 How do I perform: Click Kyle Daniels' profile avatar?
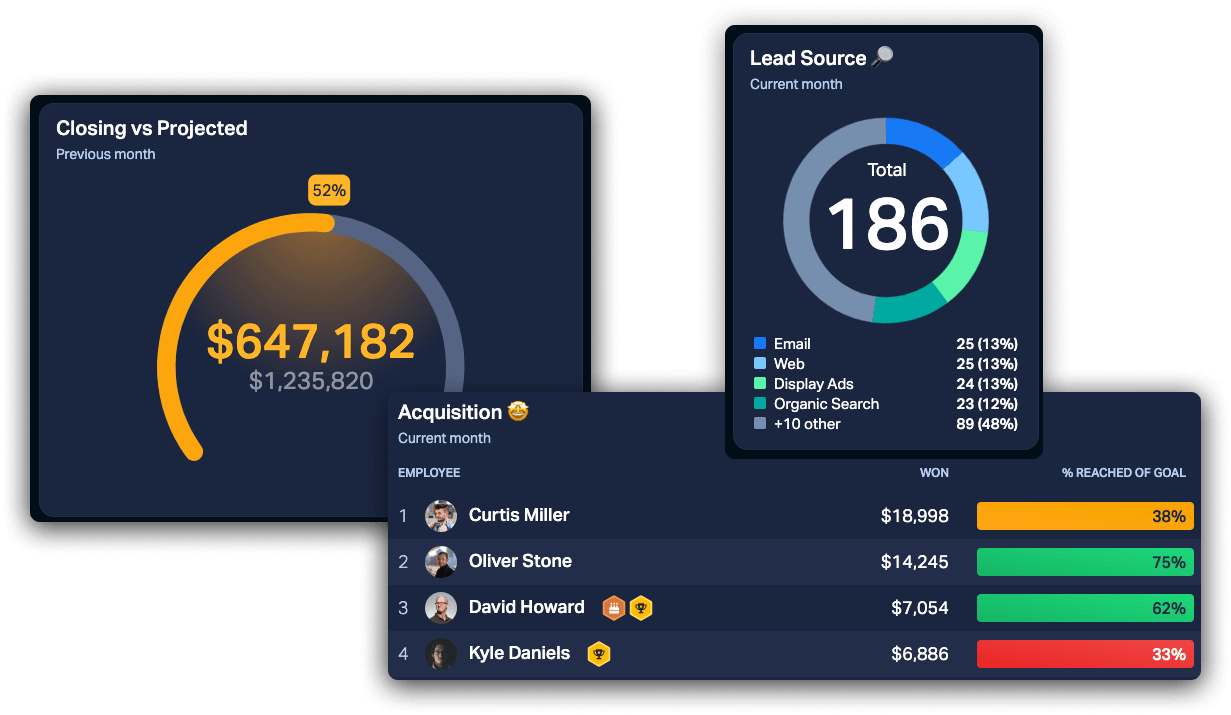point(441,653)
